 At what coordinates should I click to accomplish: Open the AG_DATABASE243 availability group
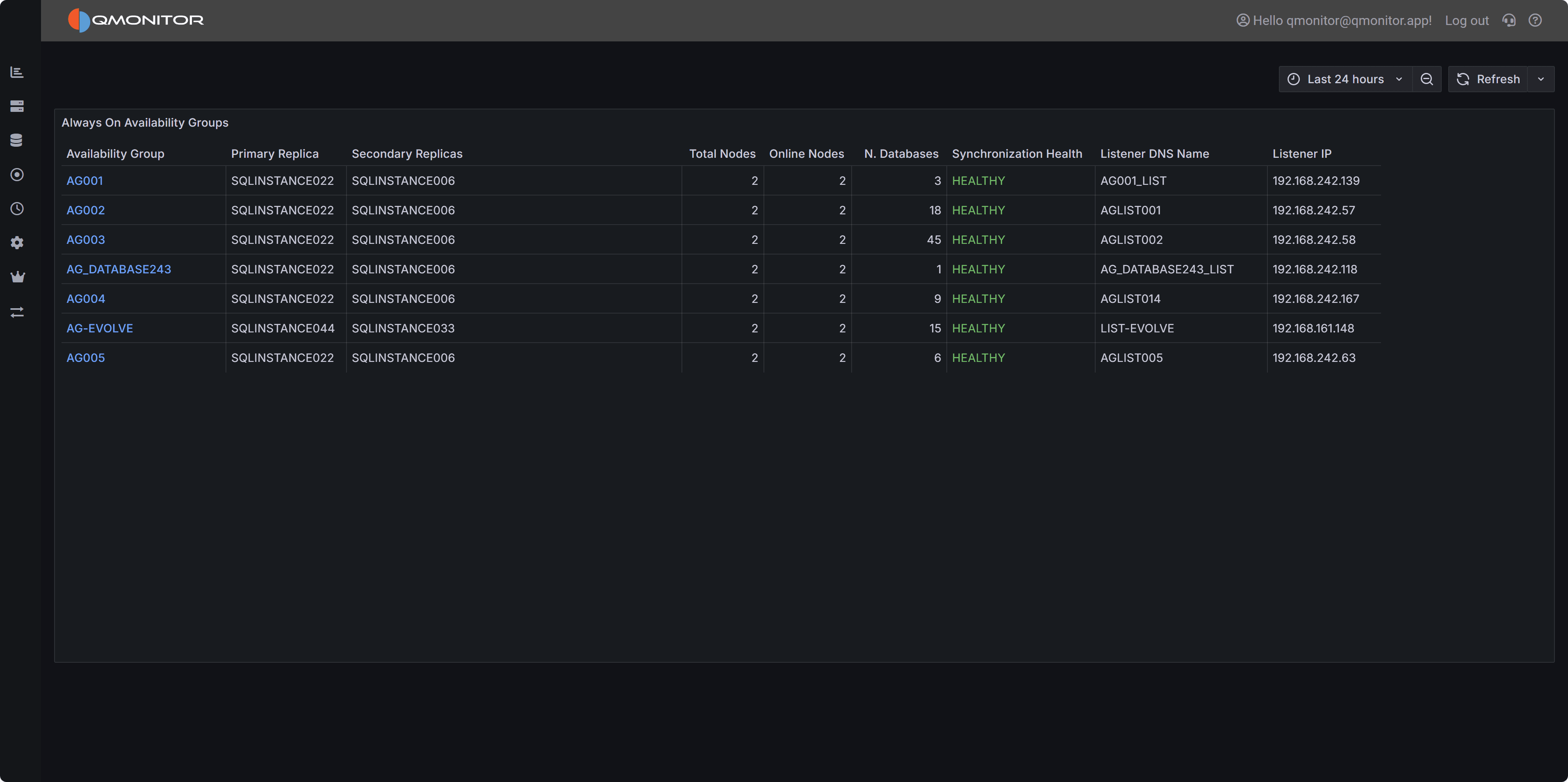tap(119, 269)
